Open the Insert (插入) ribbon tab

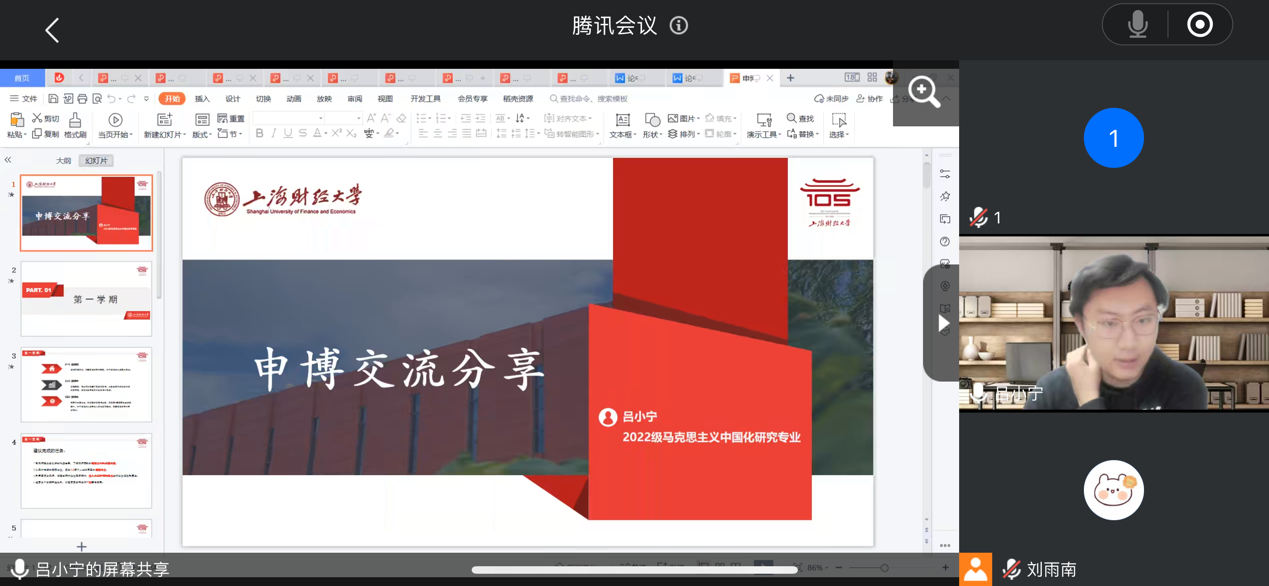(202, 99)
